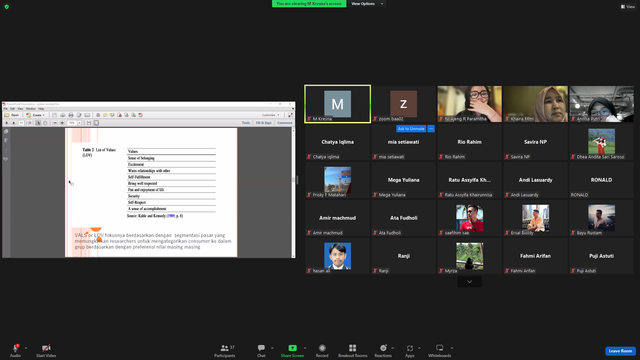Open the Customize dropdown in Acrobat
Image resolution: width=640 pixels, height=360 pixels.
(x=271, y=115)
